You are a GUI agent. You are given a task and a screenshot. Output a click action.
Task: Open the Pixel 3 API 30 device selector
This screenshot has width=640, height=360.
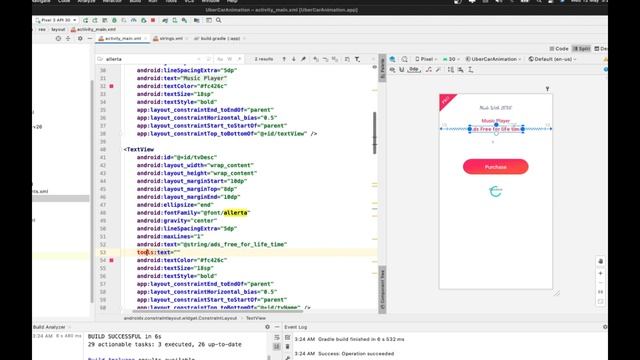pyautogui.click(x=56, y=20)
